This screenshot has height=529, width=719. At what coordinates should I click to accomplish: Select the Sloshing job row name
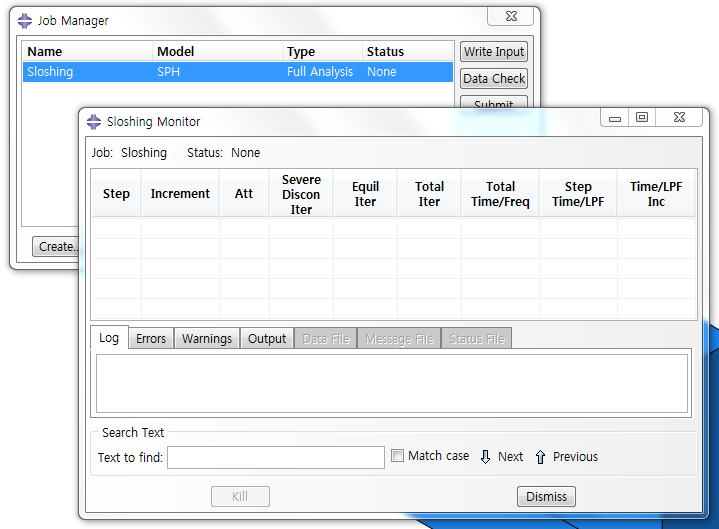tap(50, 72)
